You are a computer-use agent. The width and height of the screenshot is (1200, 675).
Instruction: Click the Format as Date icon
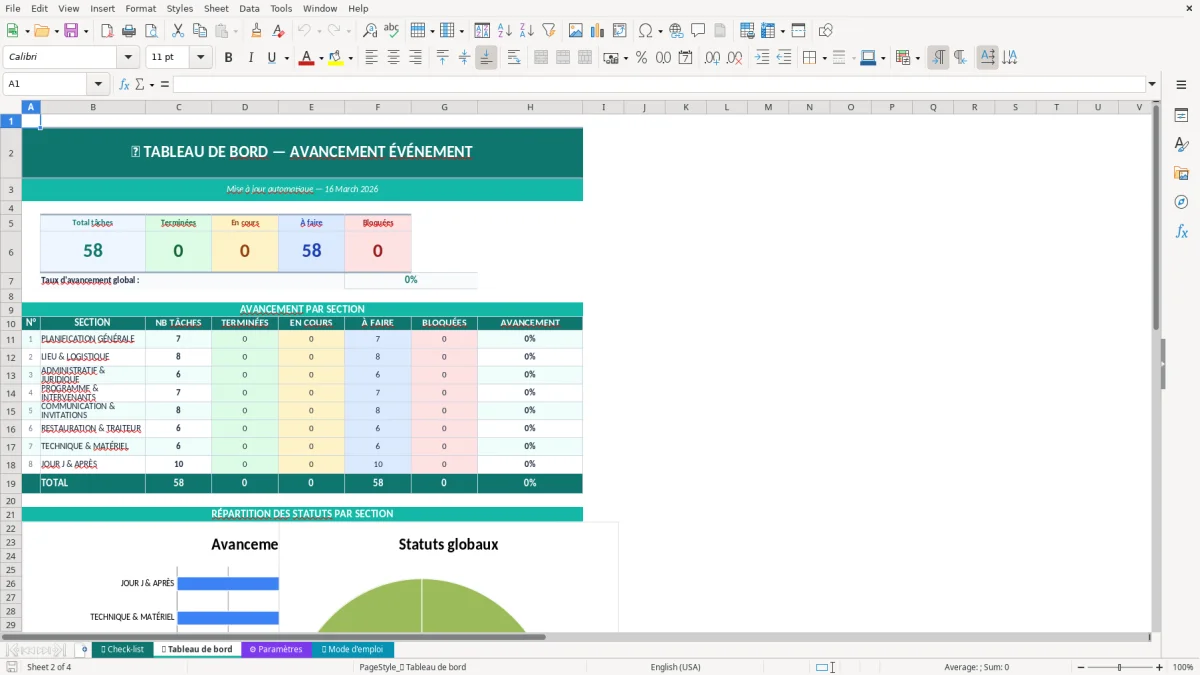pyautogui.click(x=685, y=58)
